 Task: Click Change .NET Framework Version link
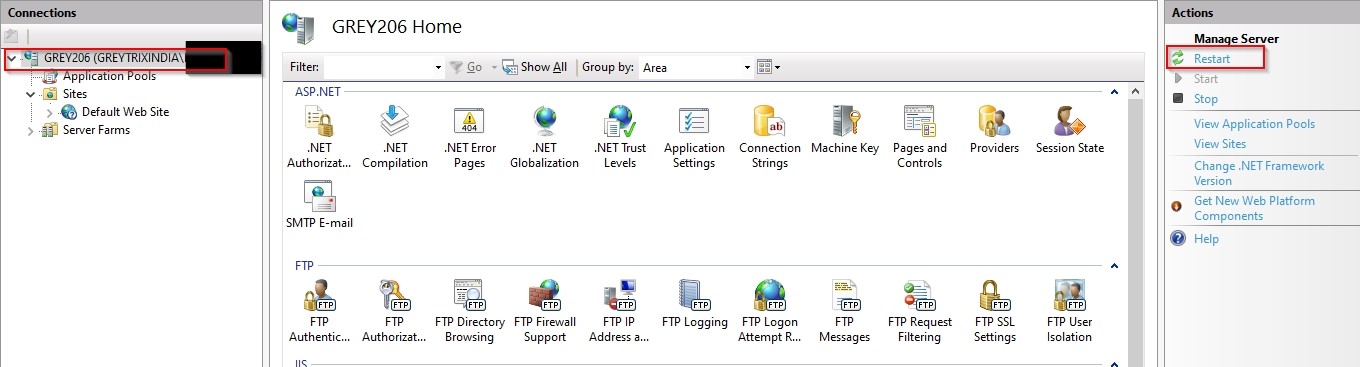(1258, 174)
